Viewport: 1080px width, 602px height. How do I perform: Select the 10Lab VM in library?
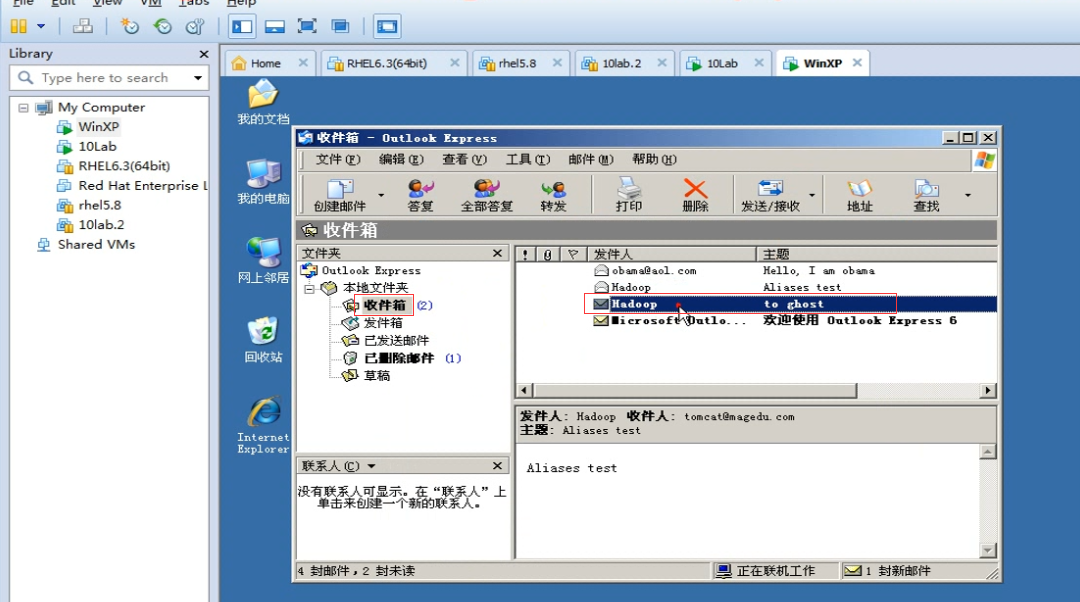click(97, 147)
